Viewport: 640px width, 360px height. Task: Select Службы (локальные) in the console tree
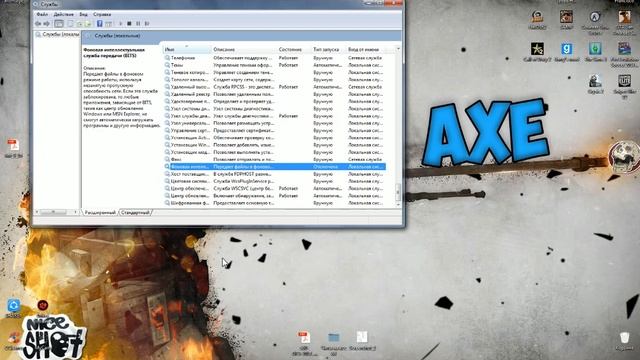tap(57, 35)
